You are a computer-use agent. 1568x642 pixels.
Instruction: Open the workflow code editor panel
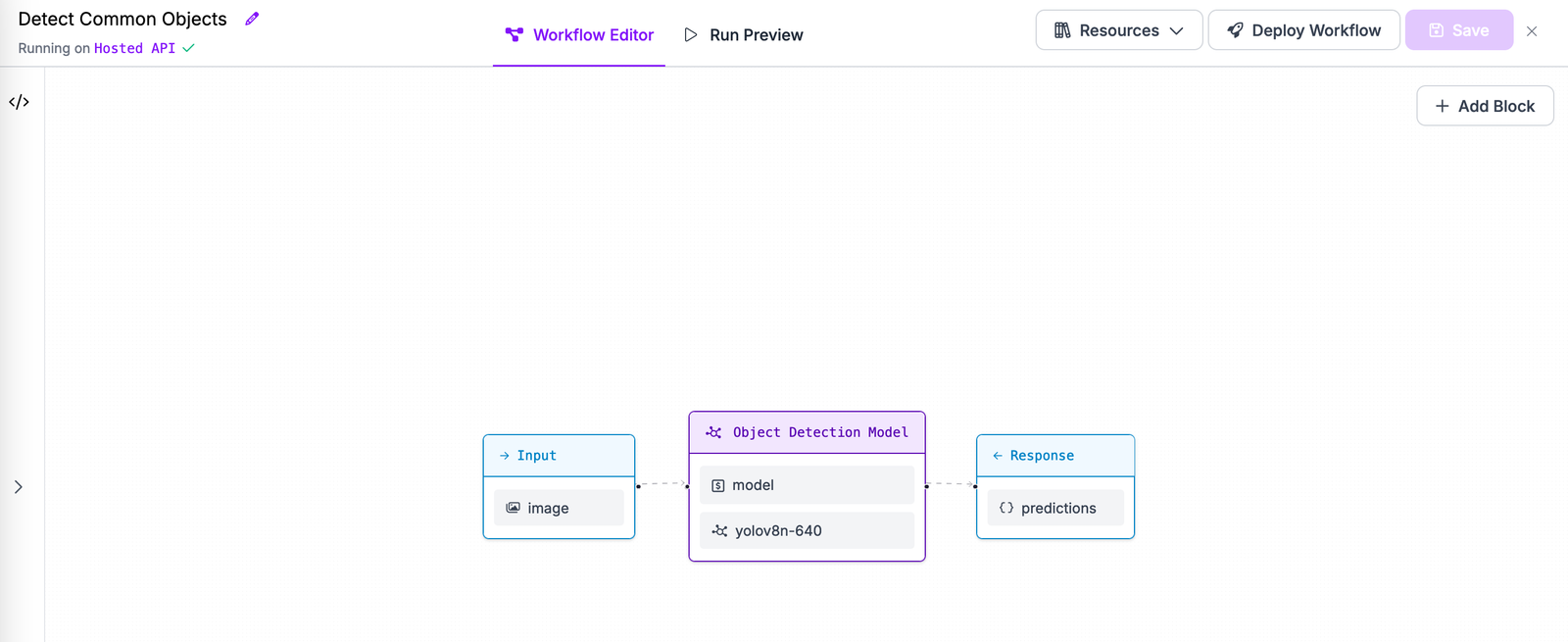coord(19,101)
